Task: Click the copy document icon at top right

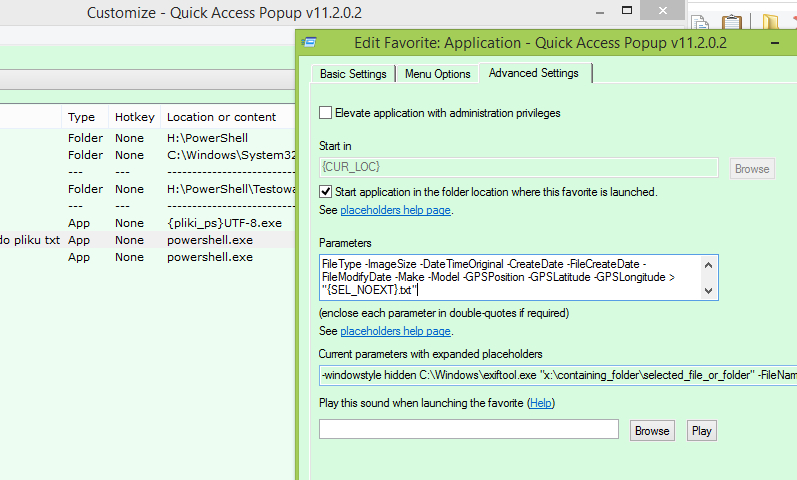Action: click(700, 23)
